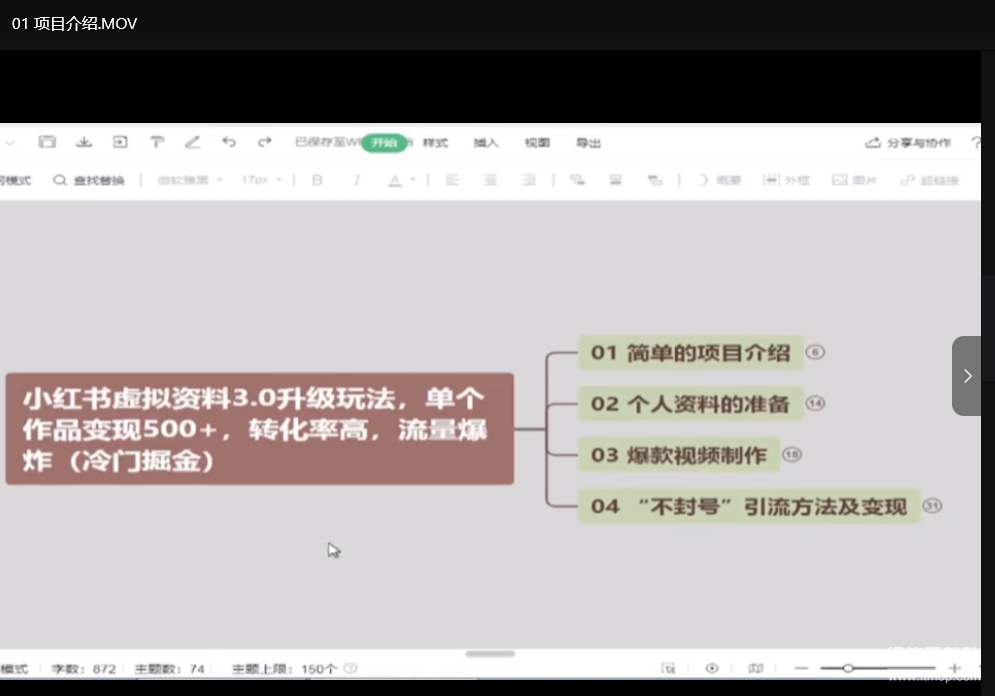Switch to the 插入 tab

pos(486,143)
